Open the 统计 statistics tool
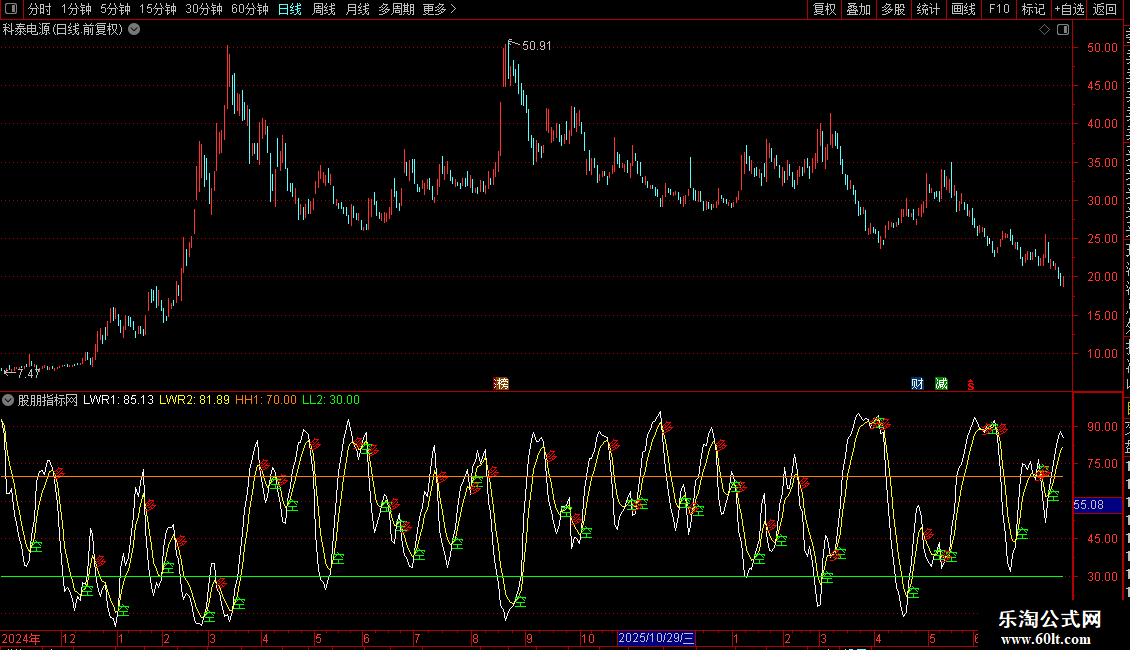Screen dimensions: 1130x650 pyautogui.click(x=928, y=9)
